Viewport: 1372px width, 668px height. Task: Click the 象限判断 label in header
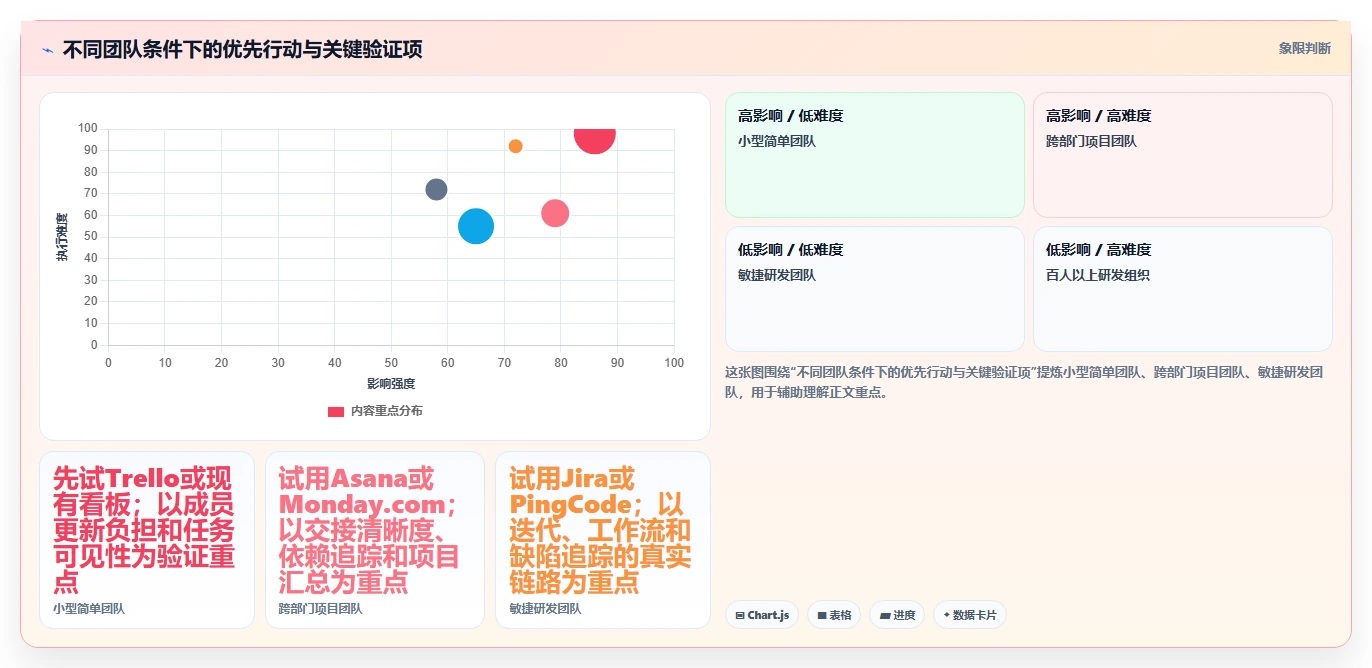pos(1304,48)
